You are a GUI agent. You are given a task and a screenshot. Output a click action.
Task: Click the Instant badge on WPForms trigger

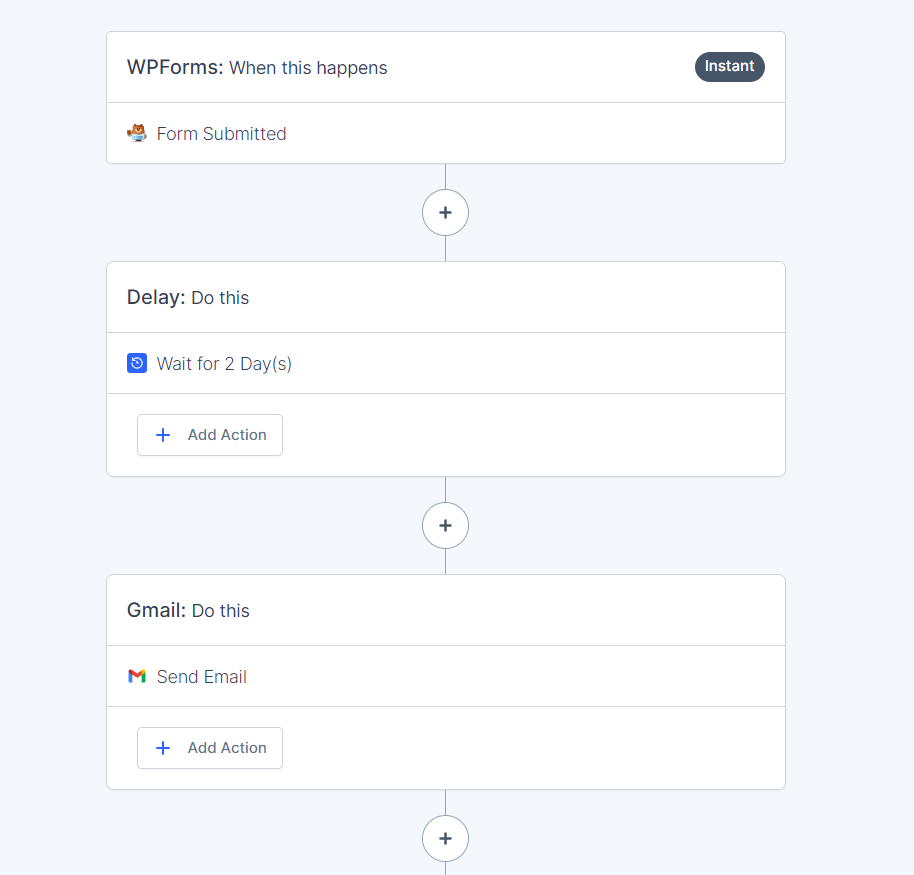point(730,66)
